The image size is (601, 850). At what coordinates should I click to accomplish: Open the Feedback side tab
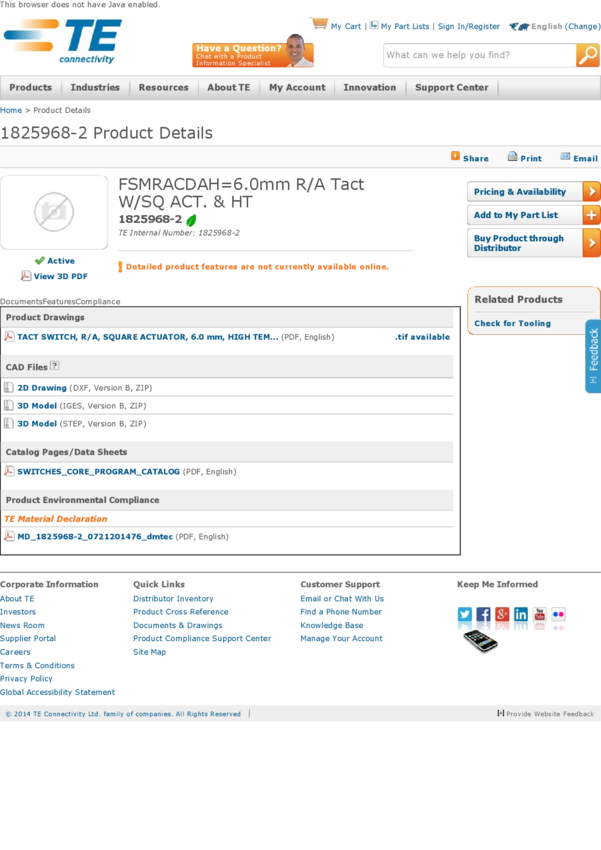coord(593,356)
